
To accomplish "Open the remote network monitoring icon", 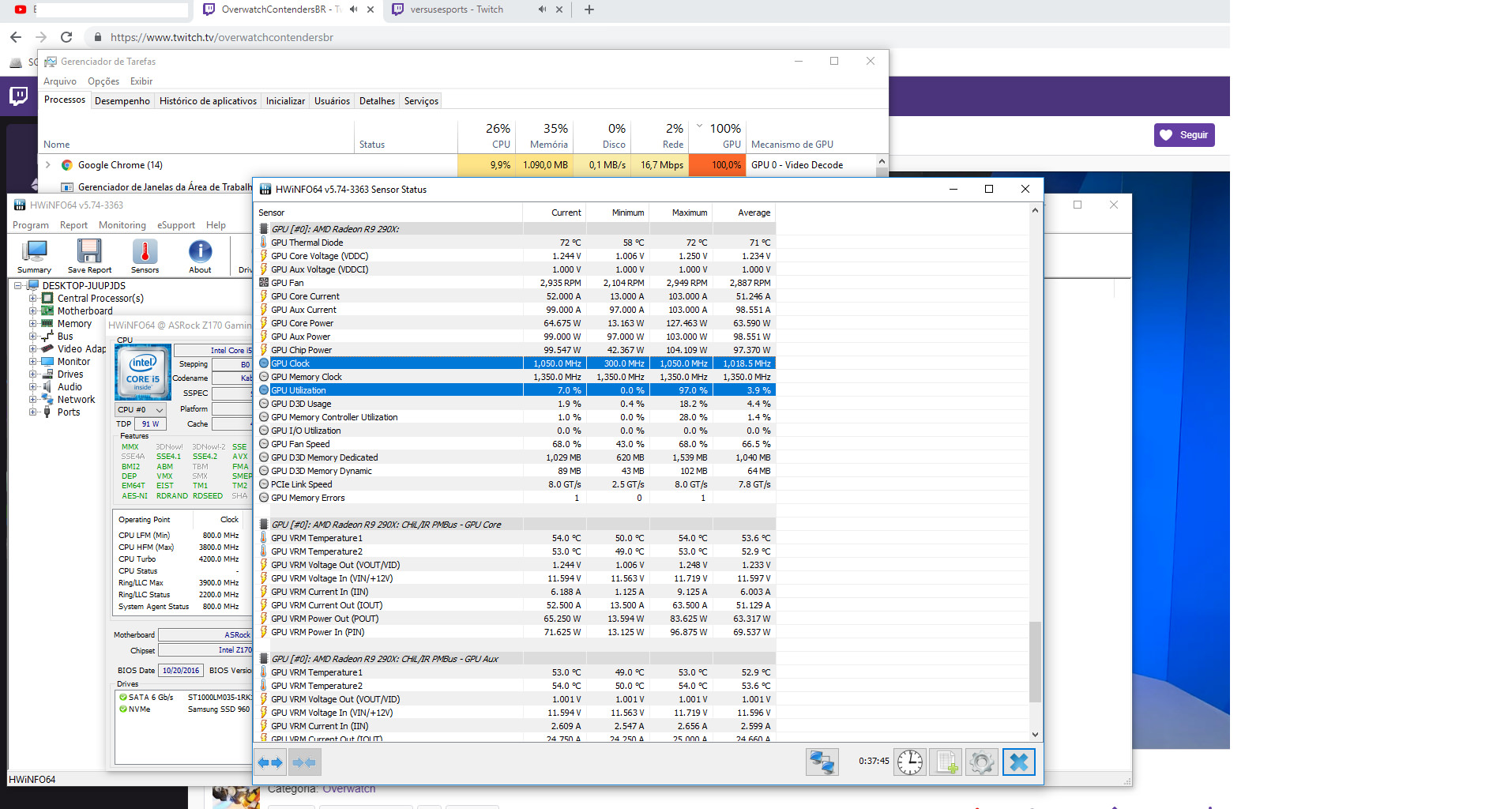I will [x=822, y=762].
